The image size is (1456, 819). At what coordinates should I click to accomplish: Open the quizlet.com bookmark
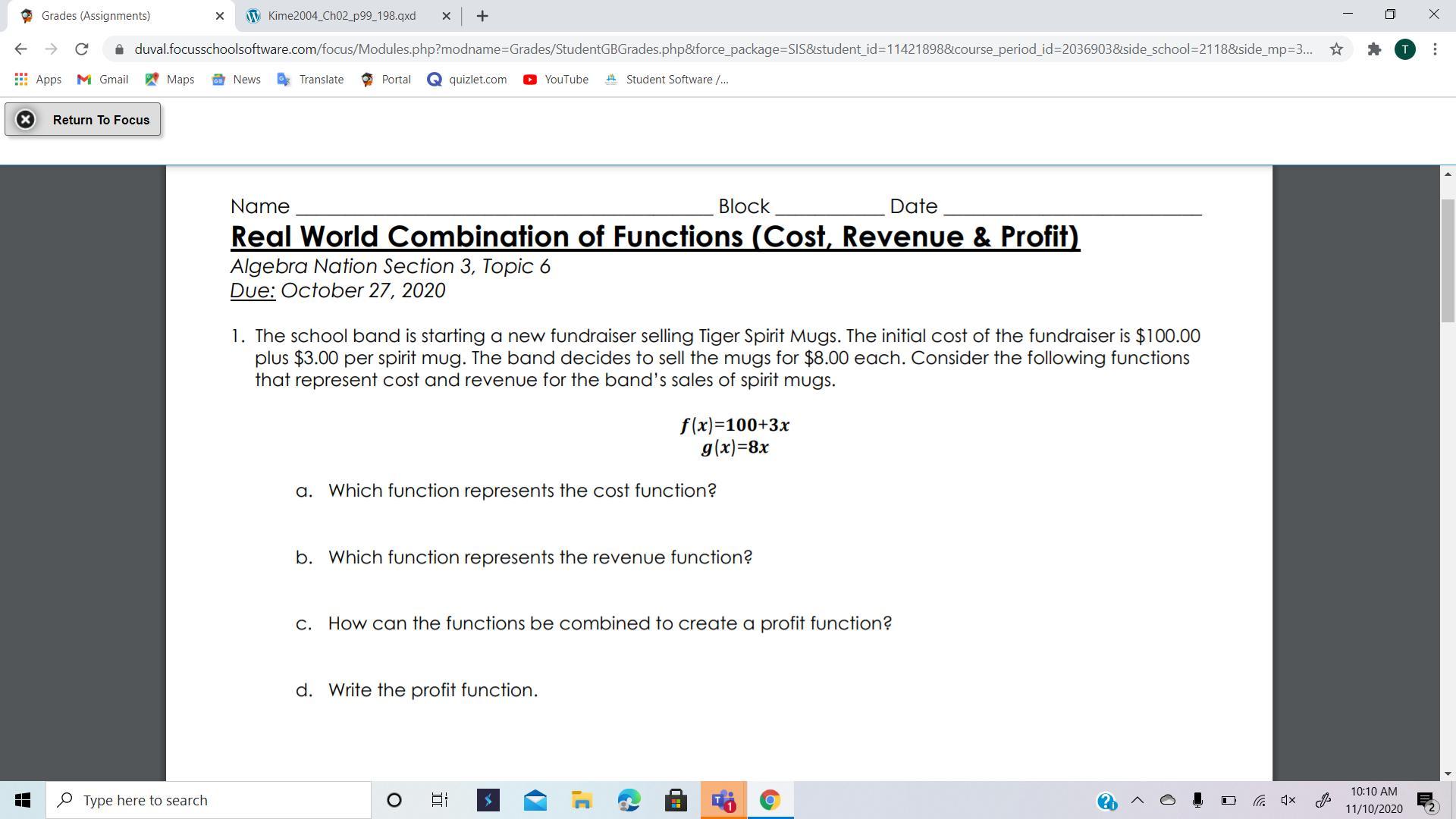(467, 80)
